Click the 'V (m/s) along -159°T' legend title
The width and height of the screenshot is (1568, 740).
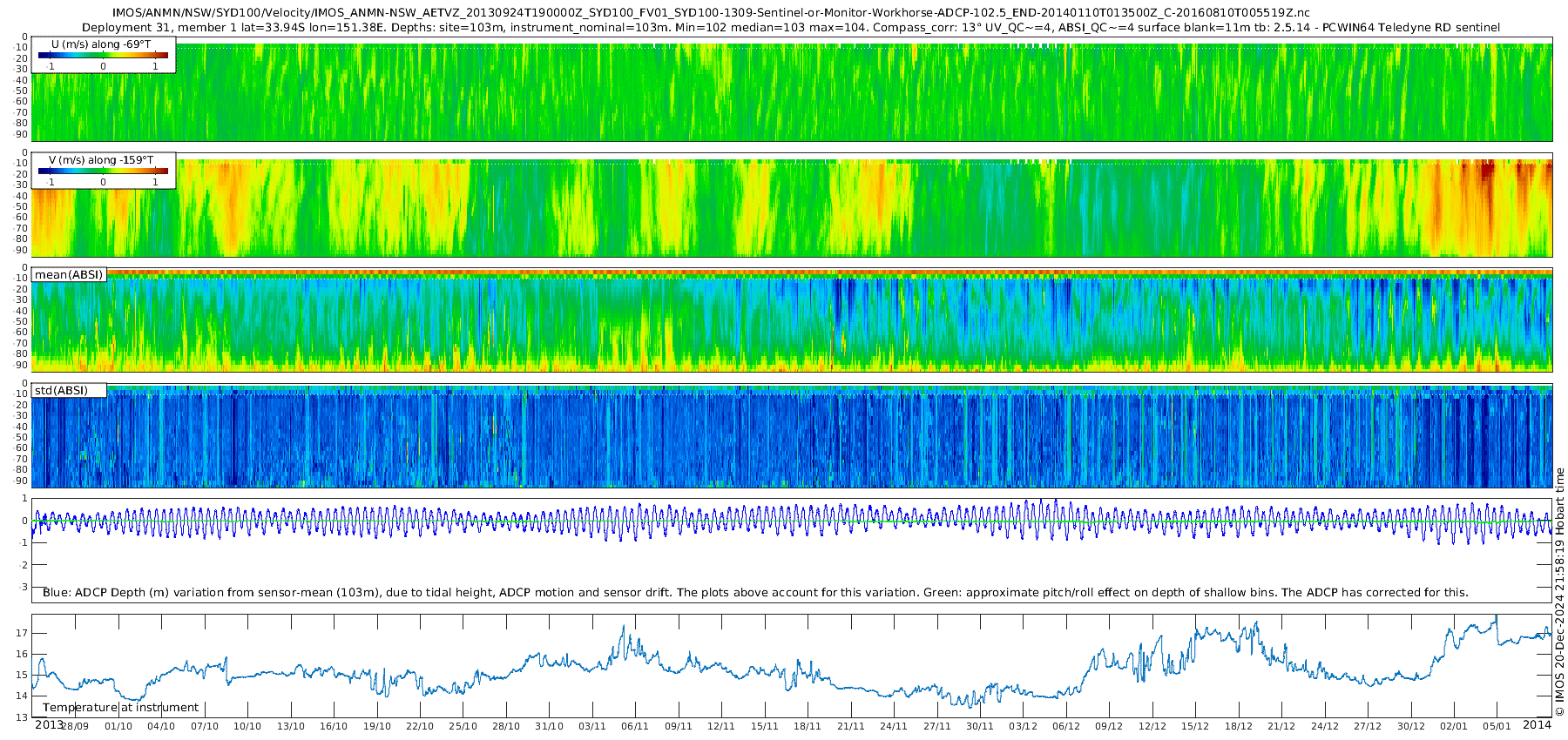[101, 160]
